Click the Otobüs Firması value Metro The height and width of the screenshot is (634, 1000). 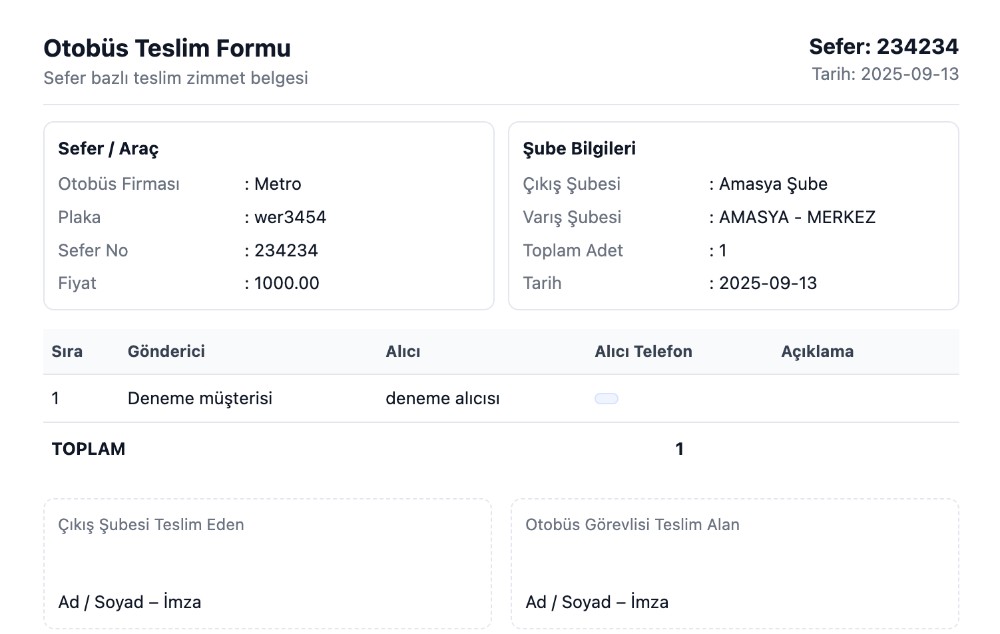277,184
